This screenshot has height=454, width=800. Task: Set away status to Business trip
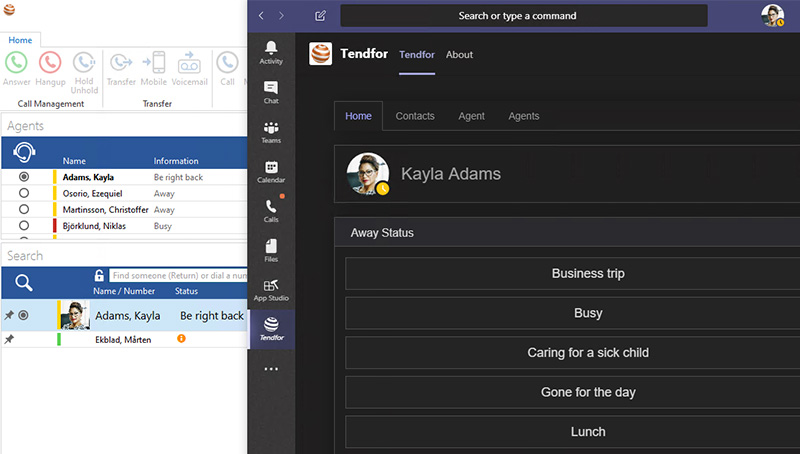tap(572, 274)
